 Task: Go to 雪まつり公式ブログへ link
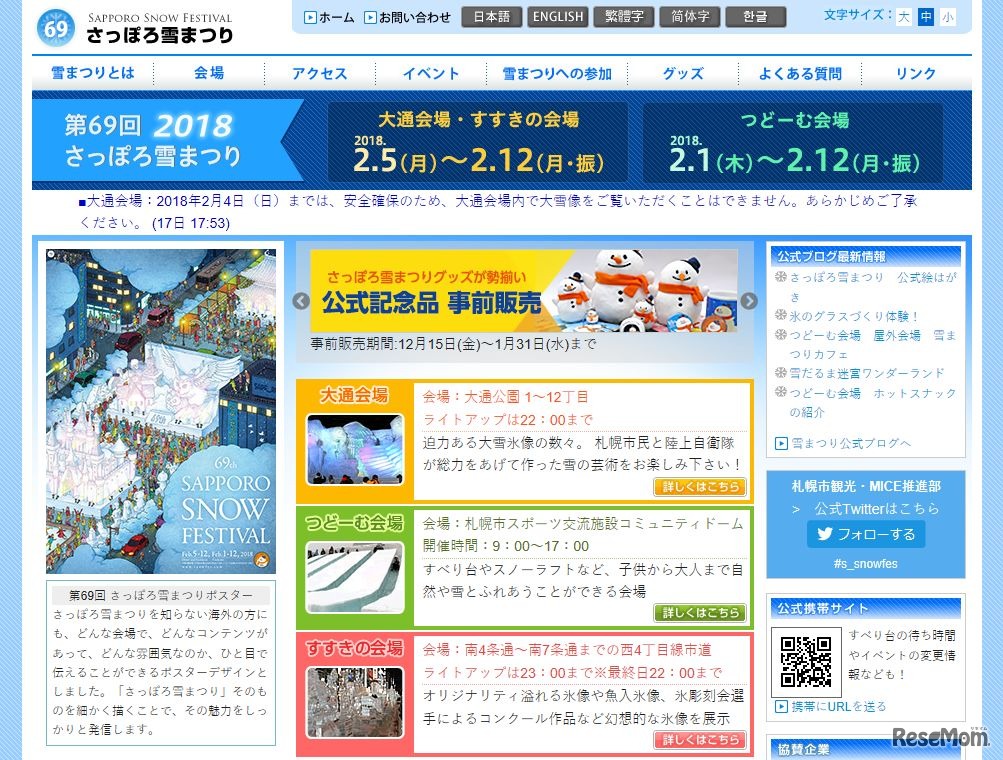point(843,443)
